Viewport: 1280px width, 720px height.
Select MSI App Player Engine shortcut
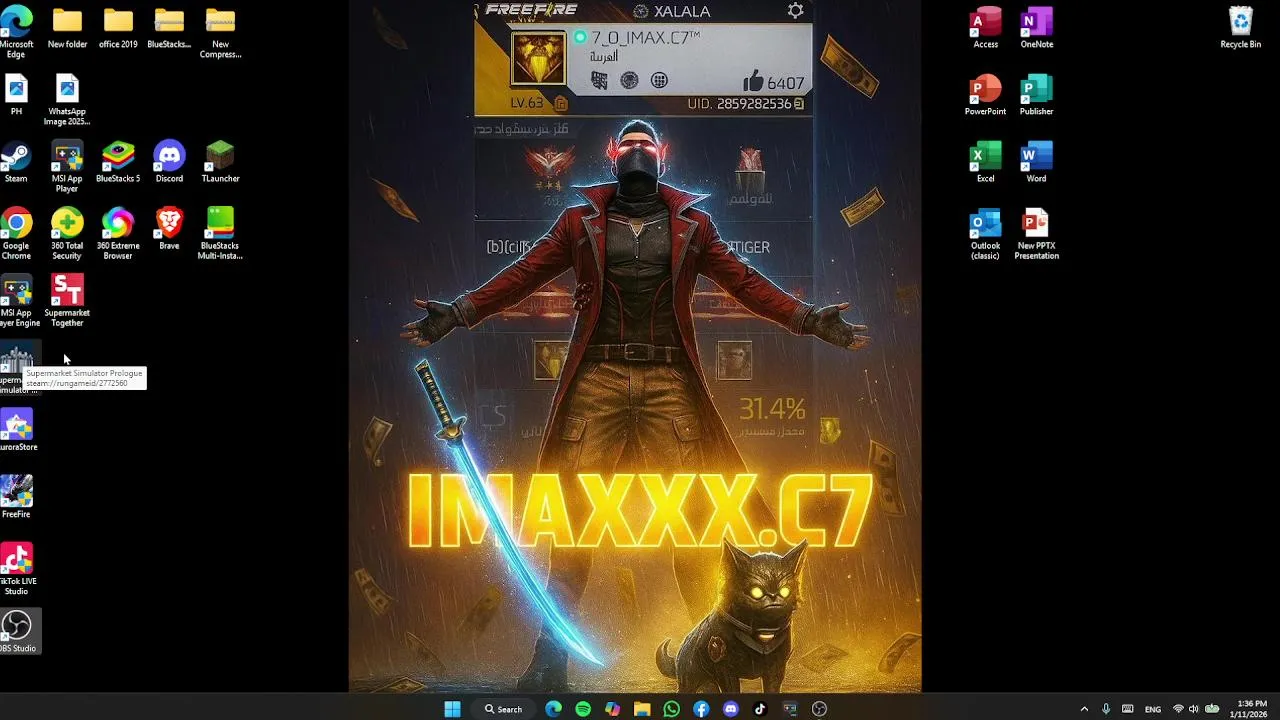click(18, 300)
